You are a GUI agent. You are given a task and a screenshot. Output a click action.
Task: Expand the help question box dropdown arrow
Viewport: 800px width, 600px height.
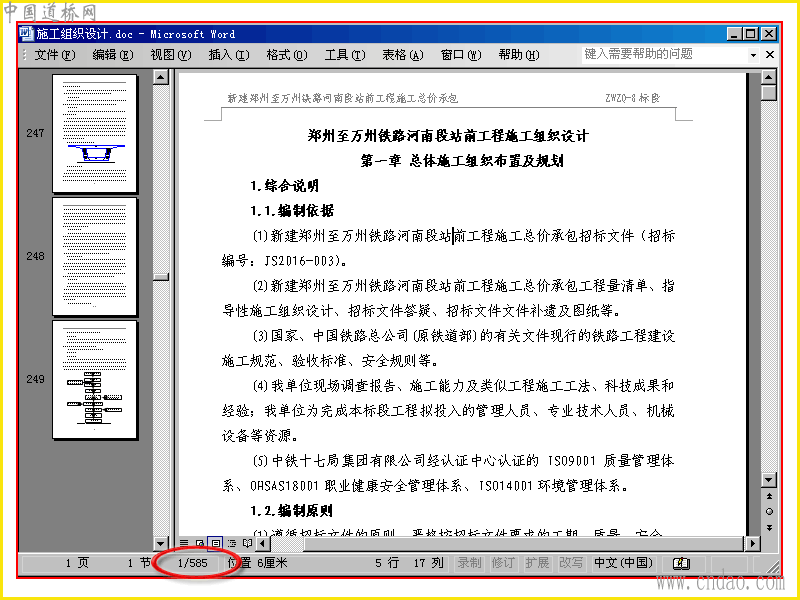753,55
